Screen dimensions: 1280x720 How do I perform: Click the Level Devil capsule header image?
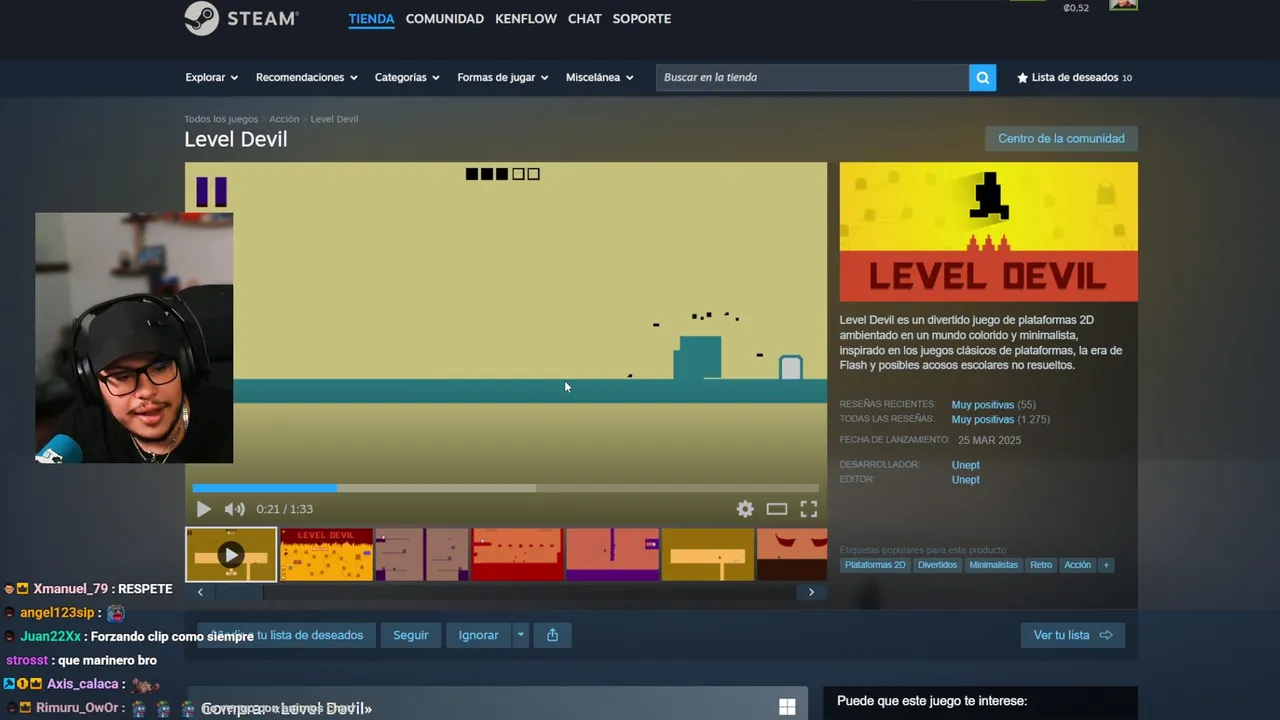(989, 232)
